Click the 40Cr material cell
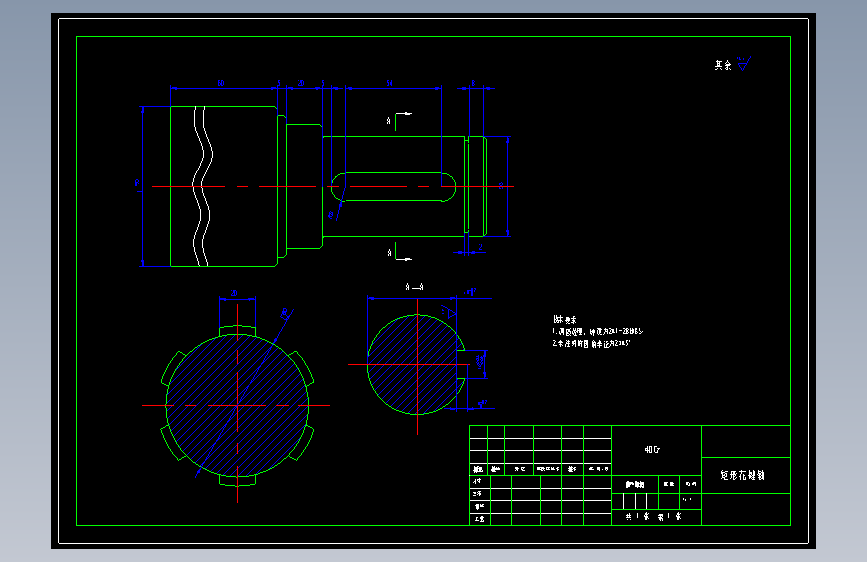 652,450
